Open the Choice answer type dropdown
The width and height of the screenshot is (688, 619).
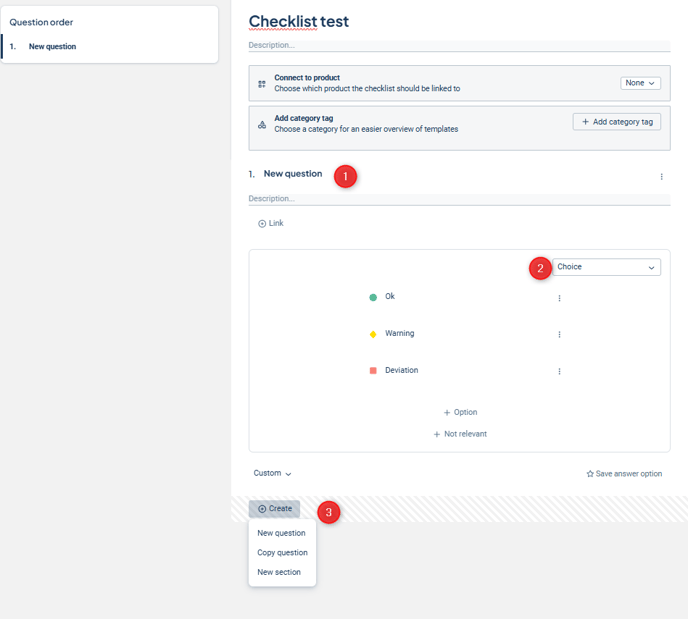[606, 267]
